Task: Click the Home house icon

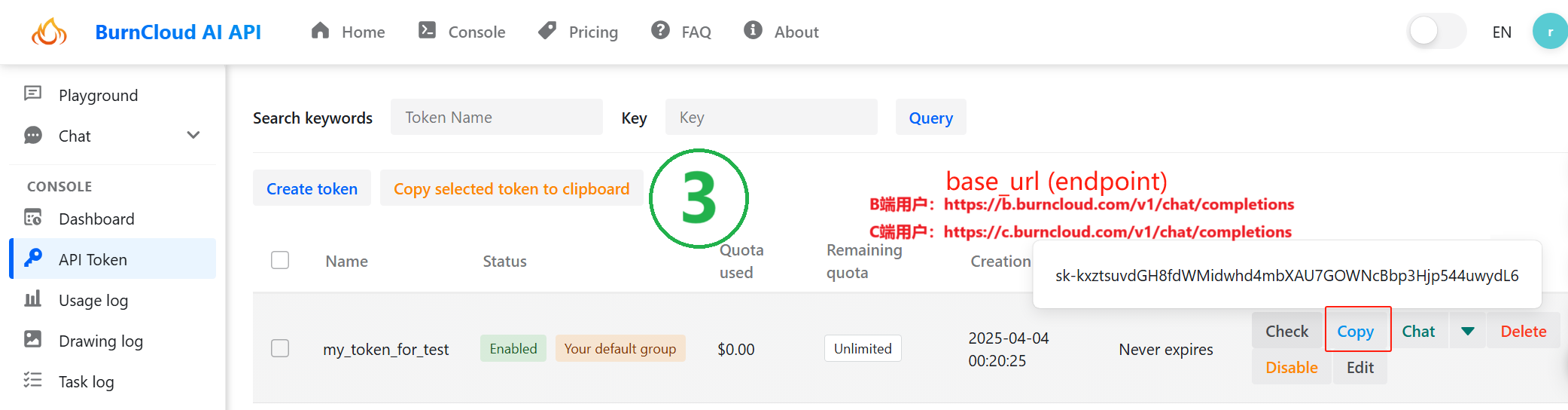Action: pos(321,30)
